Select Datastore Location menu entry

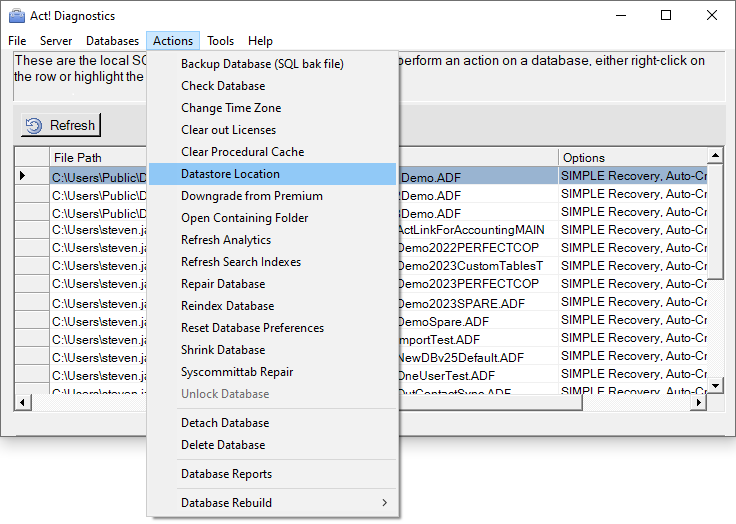coord(230,174)
